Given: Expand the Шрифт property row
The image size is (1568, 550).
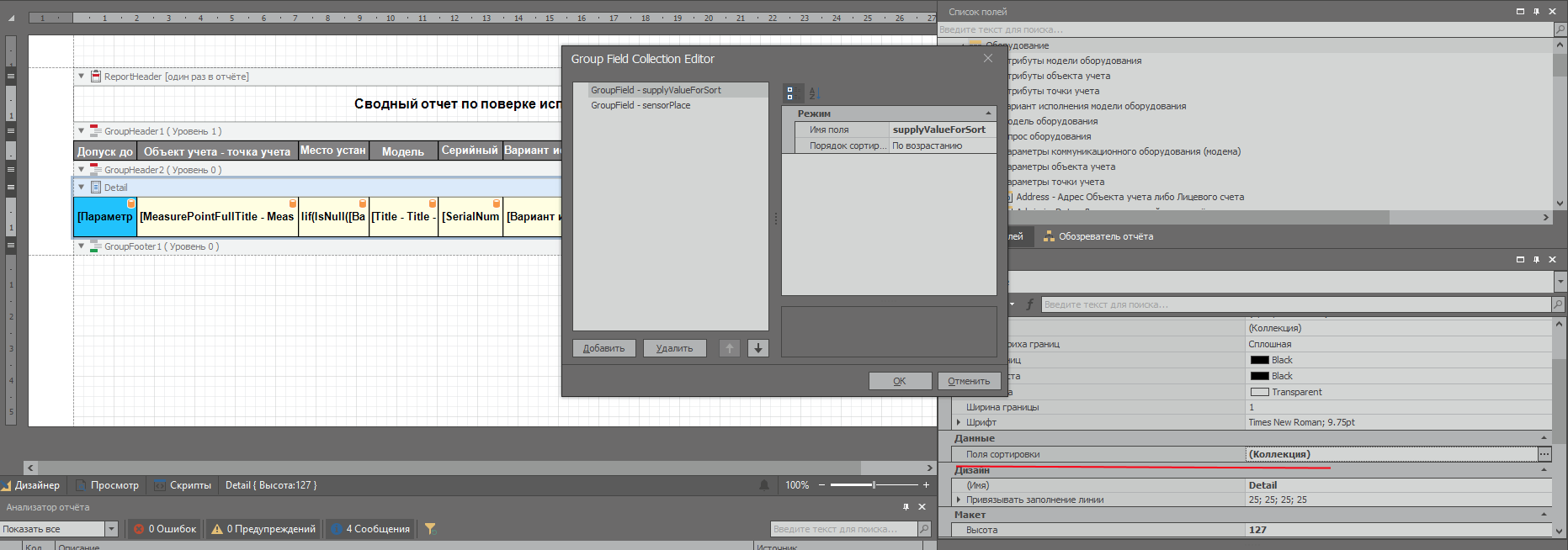Looking at the screenshot, I should coord(959,422).
